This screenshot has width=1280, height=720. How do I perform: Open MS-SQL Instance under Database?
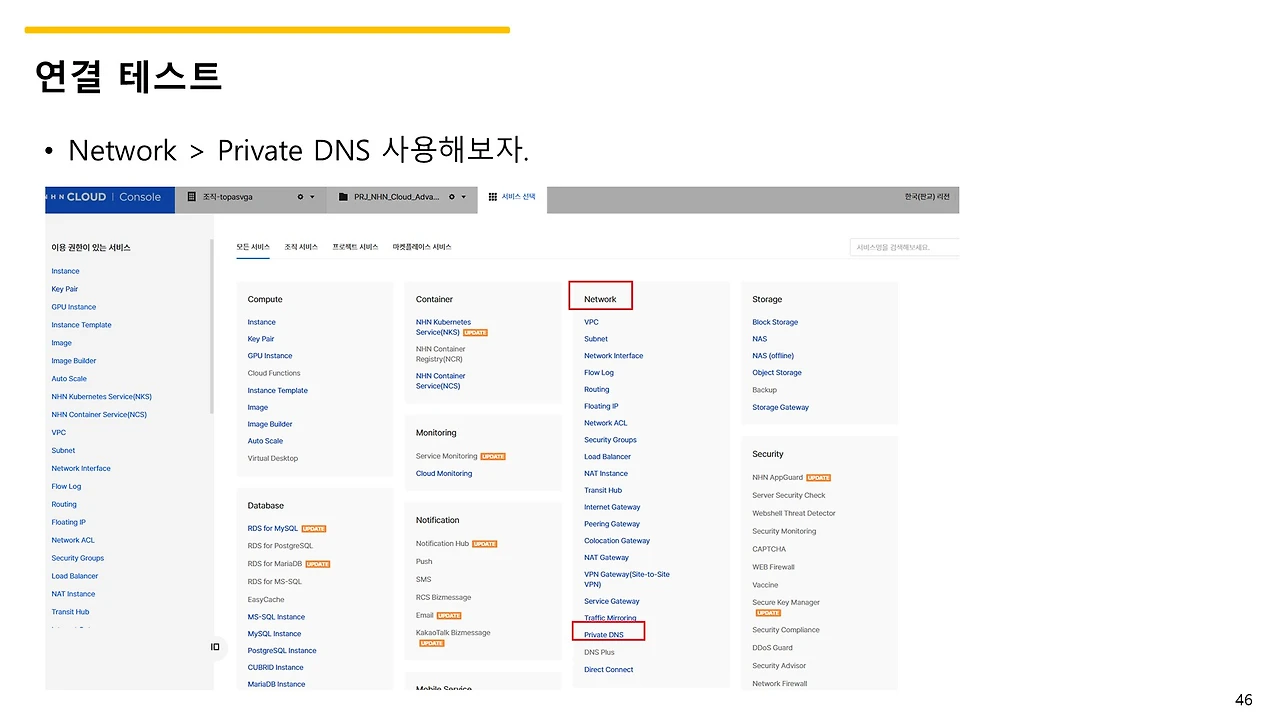click(277, 617)
